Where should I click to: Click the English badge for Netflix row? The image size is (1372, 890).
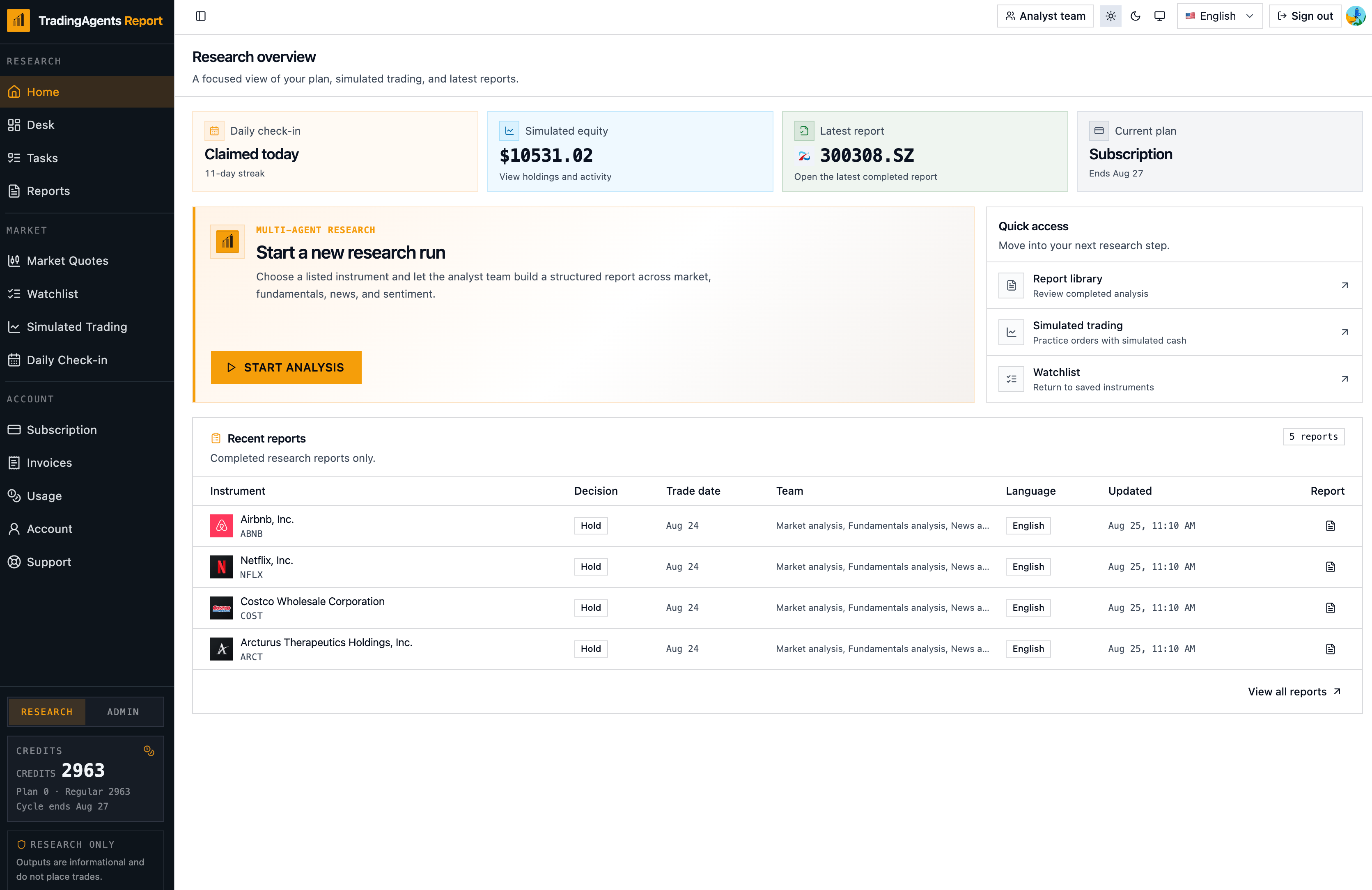1028,567
